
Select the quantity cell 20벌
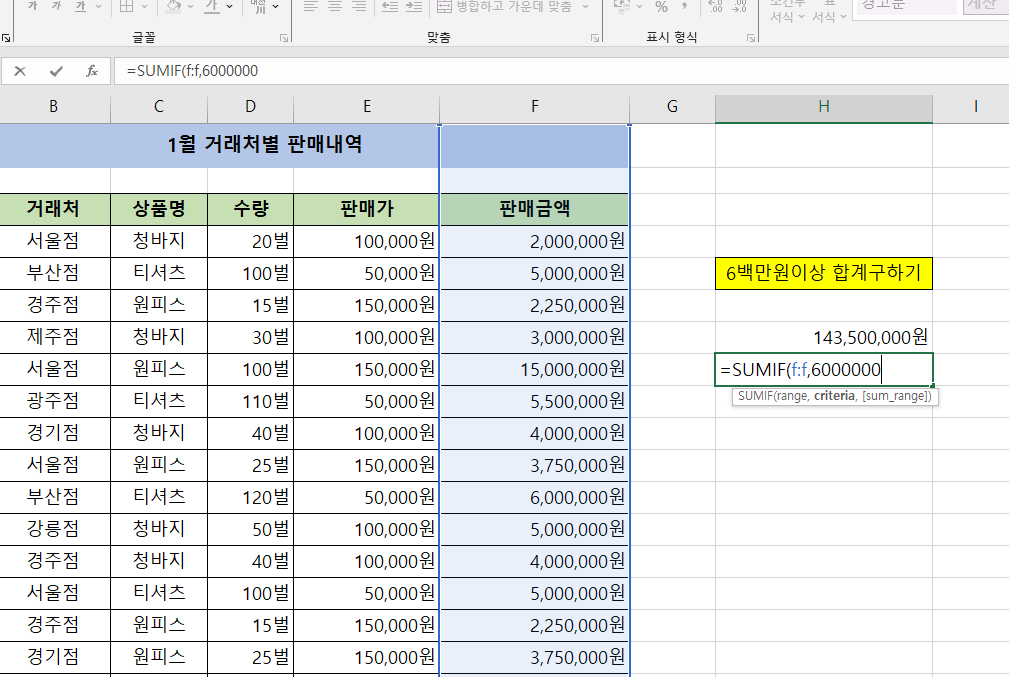tap(250, 241)
